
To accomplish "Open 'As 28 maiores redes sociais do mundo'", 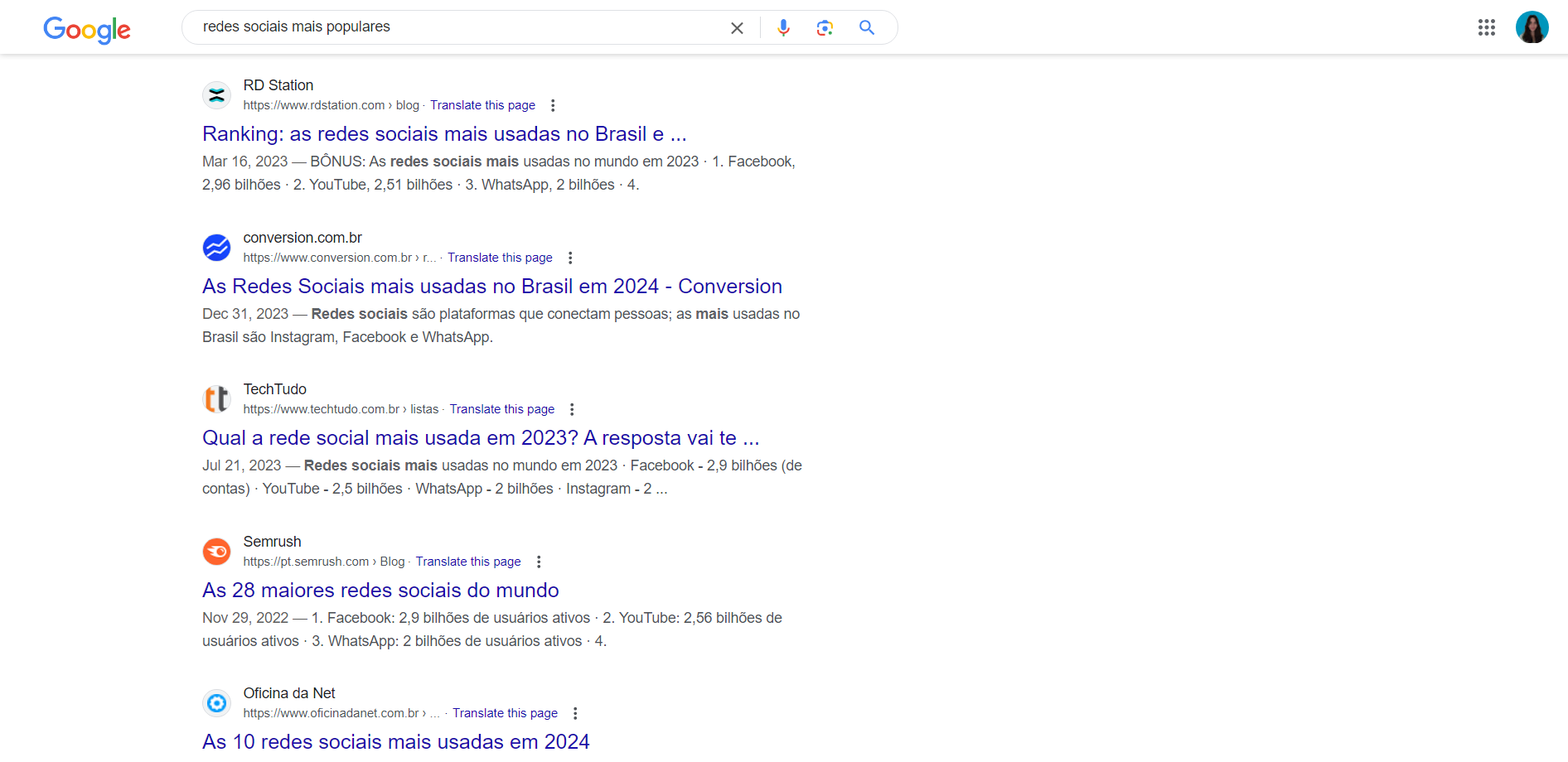I will coord(380,591).
